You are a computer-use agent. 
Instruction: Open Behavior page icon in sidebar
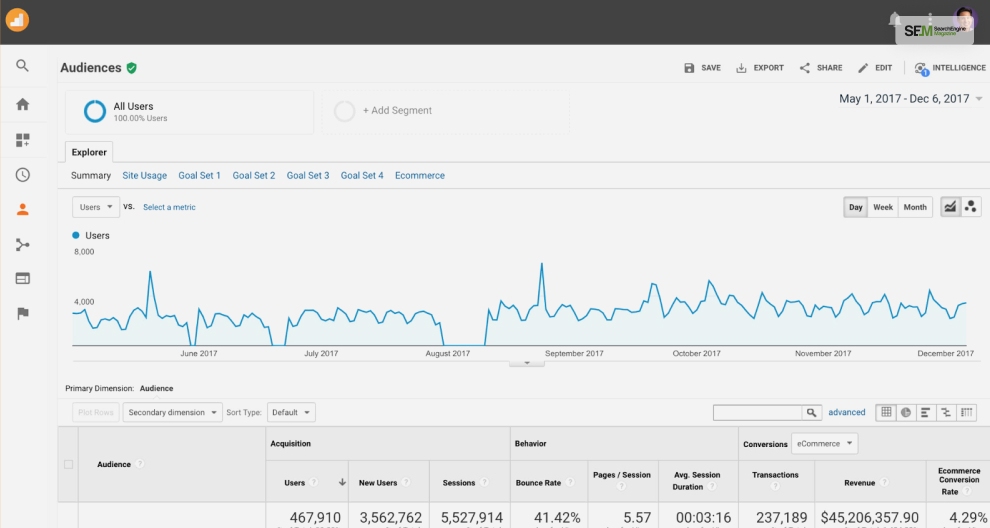click(23, 279)
